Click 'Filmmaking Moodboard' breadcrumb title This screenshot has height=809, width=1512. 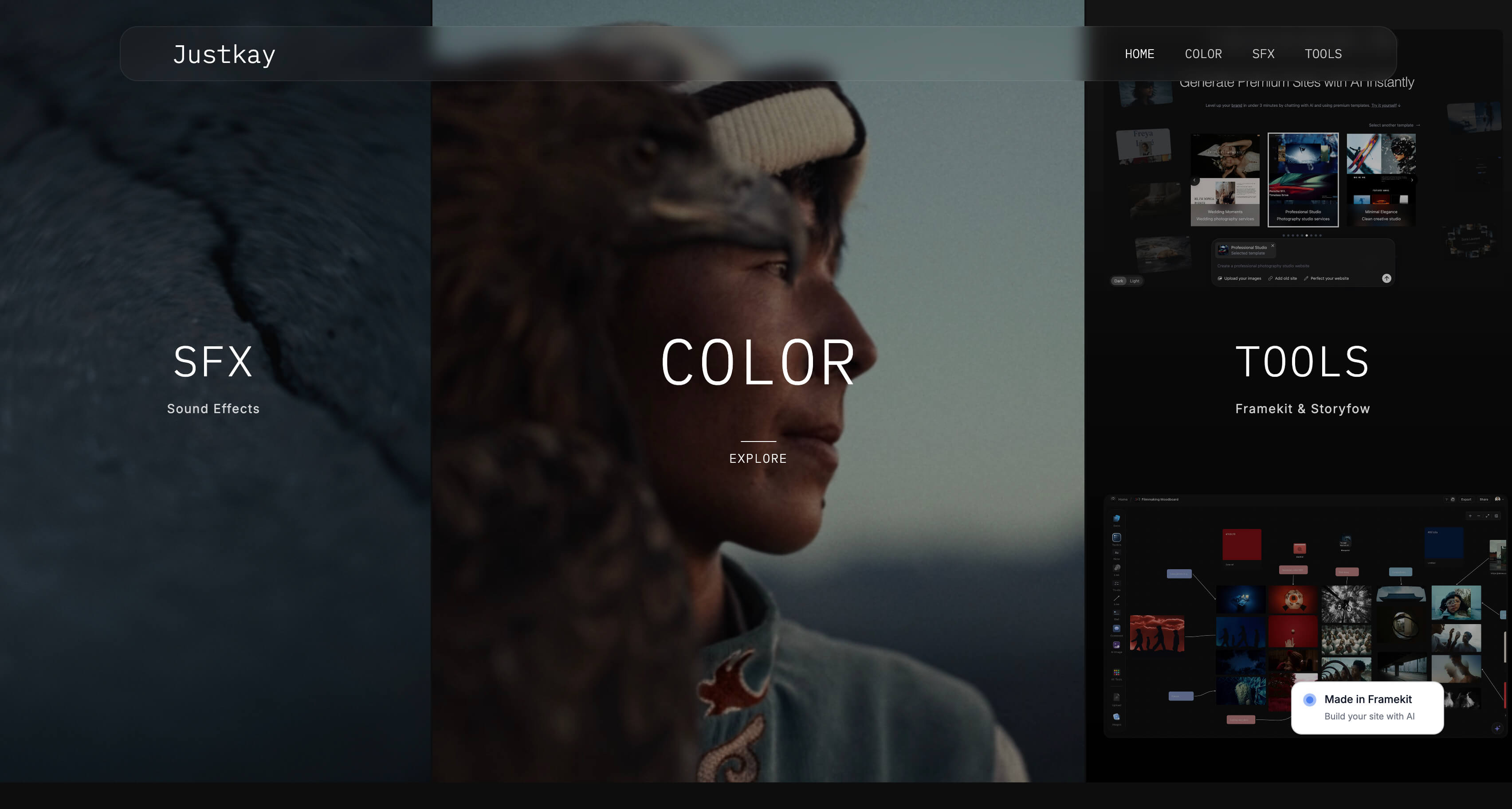click(1160, 500)
